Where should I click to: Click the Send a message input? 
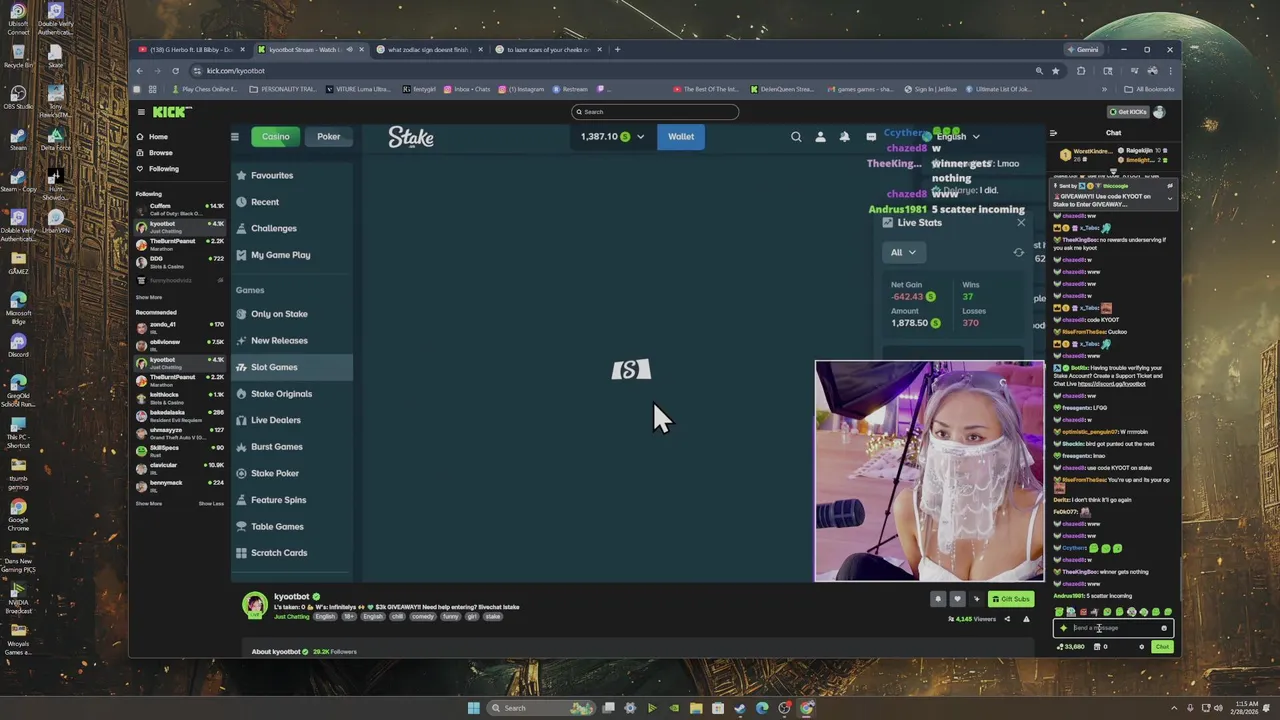(x=1113, y=628)
